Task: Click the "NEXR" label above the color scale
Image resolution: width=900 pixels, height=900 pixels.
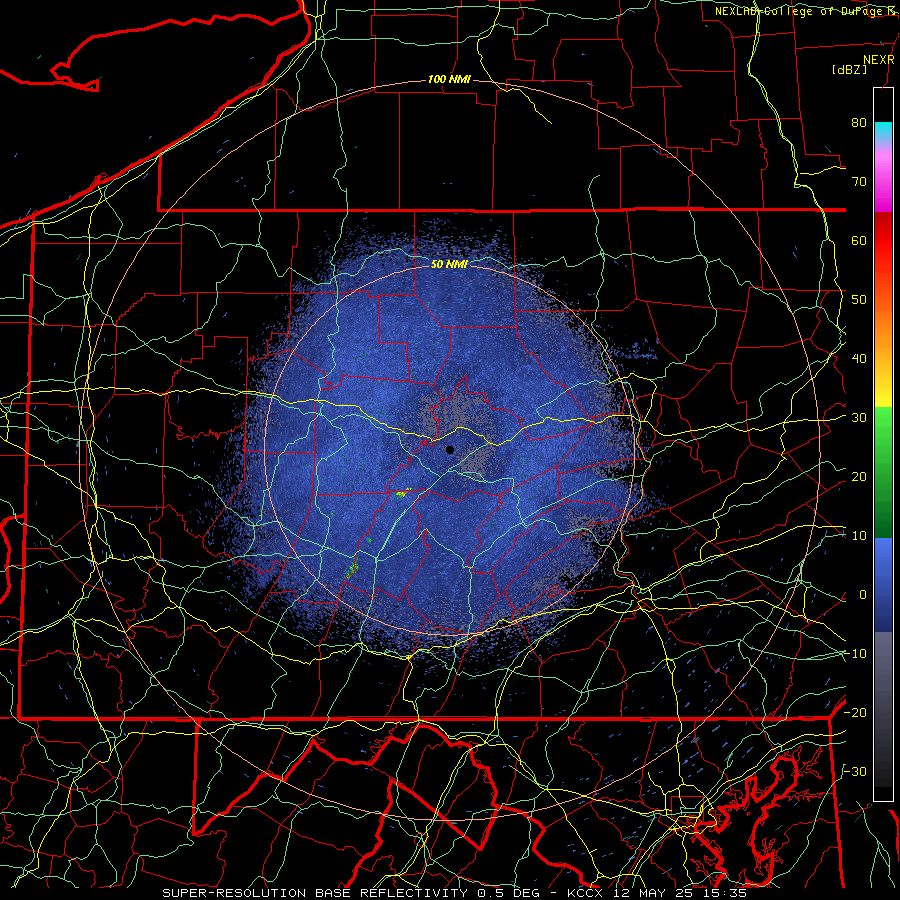Action: pos(878,60)
